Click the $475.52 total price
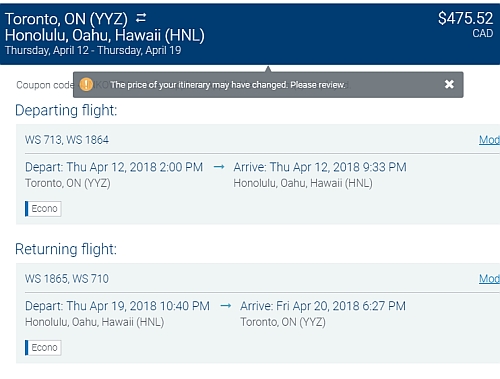The width and height of the screenshot is (500, 379). click(465, 18)
